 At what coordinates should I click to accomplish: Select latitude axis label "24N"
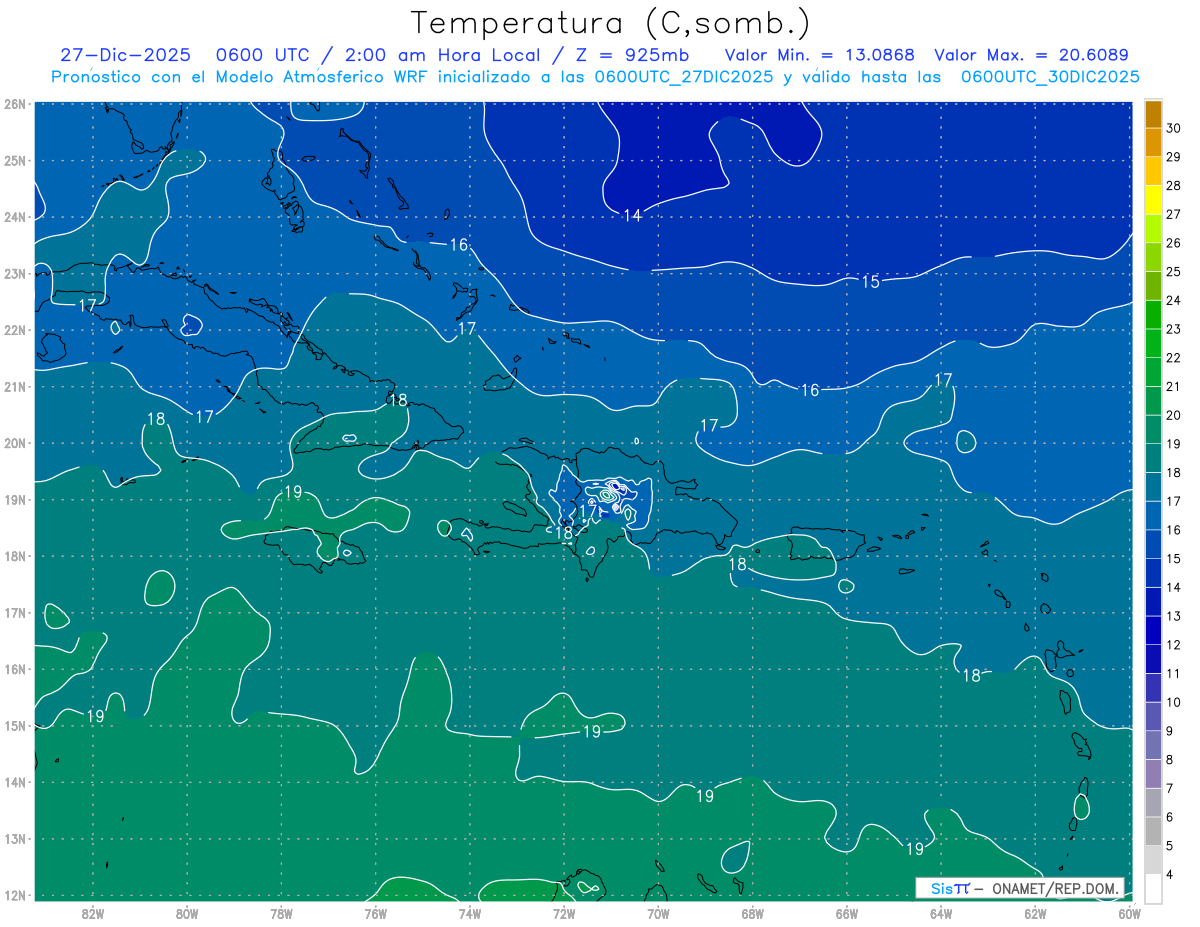click(x=14, y=217)
